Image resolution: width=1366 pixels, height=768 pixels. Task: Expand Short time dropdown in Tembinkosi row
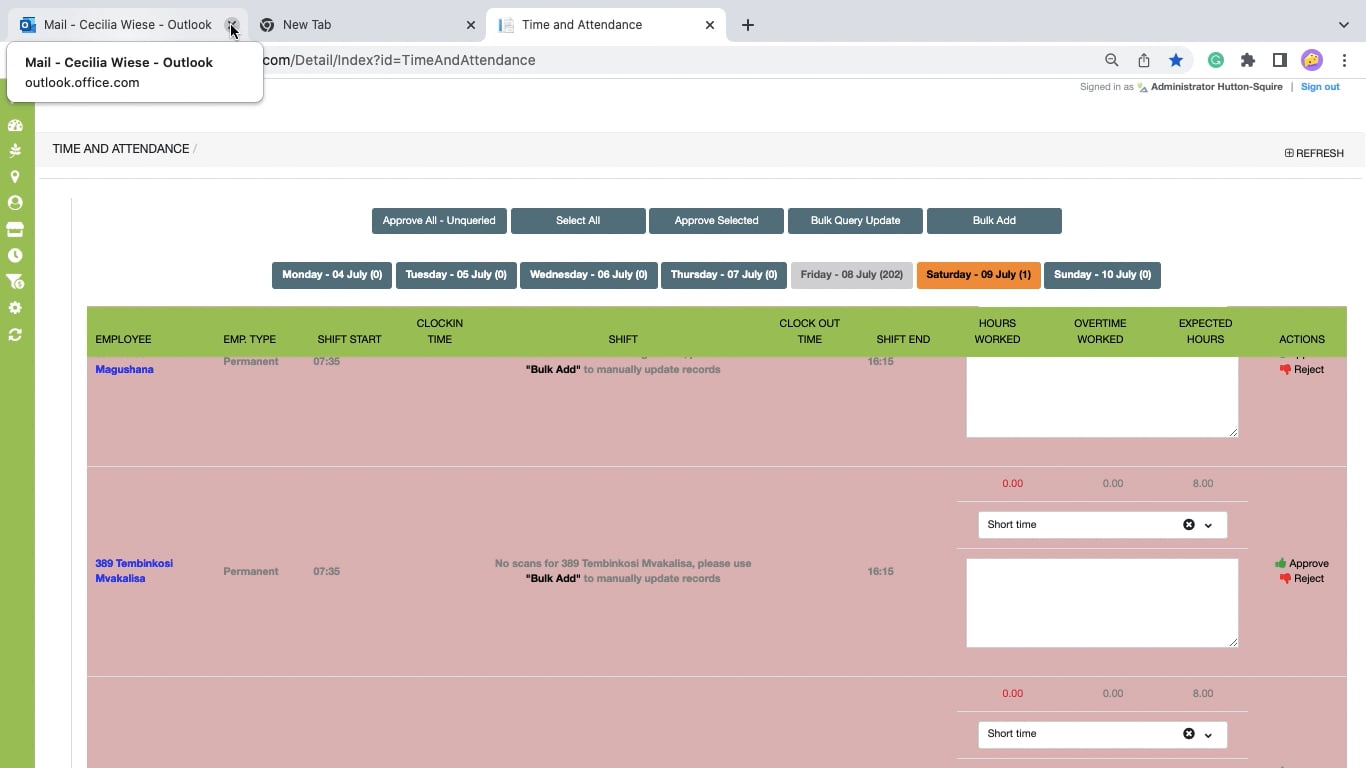1208,525
